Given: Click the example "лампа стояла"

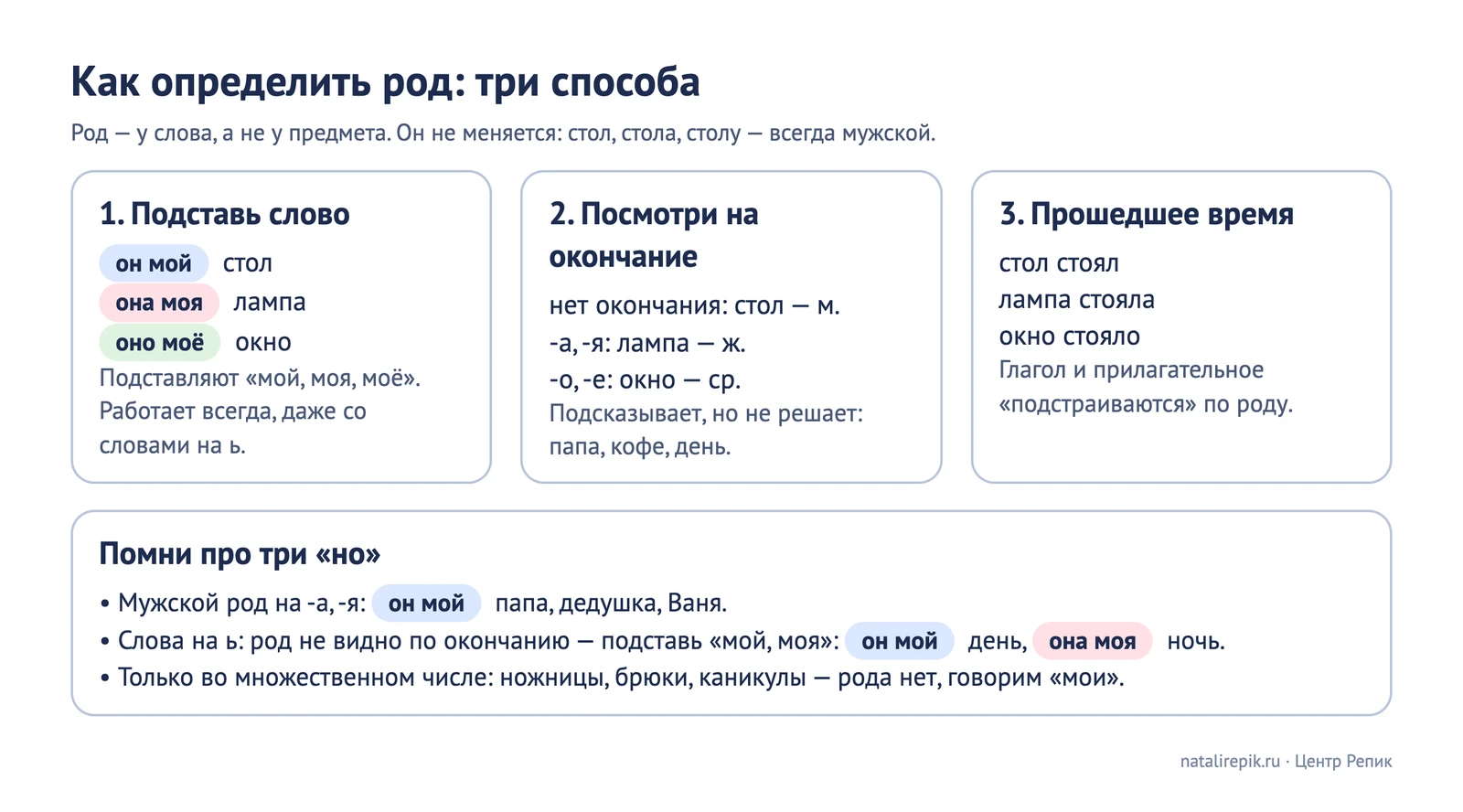Looking at the screenshot, I should click(x=1077, y=300).
